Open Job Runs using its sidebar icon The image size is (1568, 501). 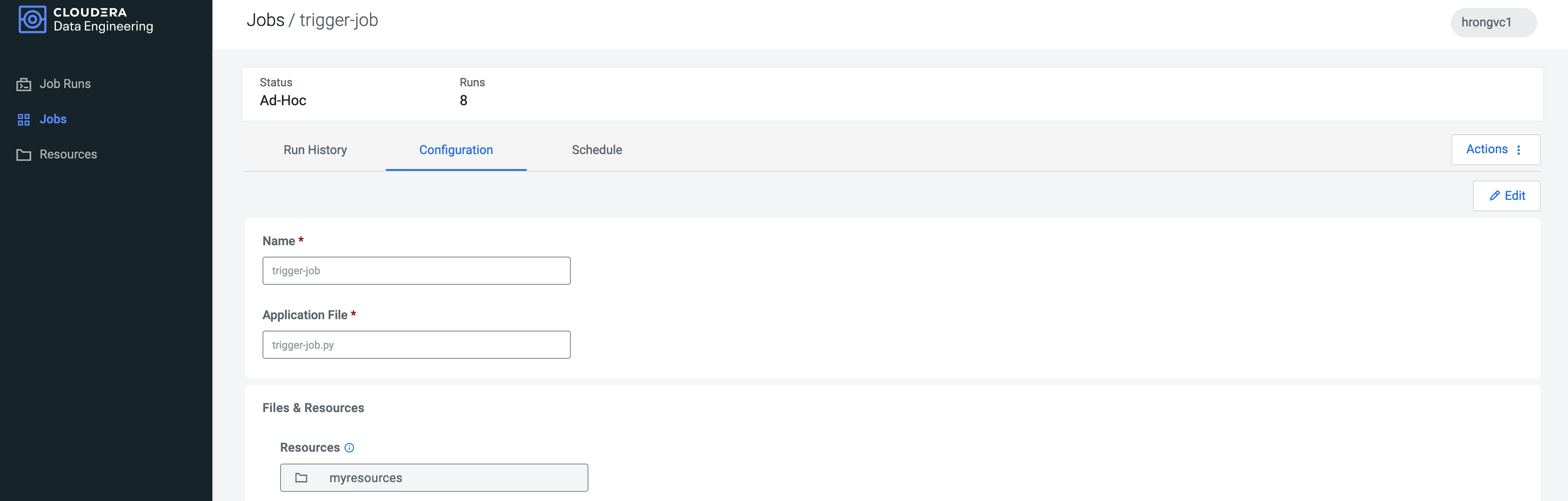[x=23, y=83]
